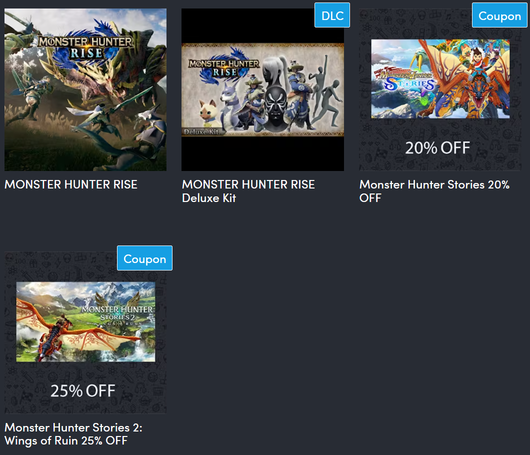
Task: Open the Monster Hunter Rise cover art
Action: click(86, 90)
